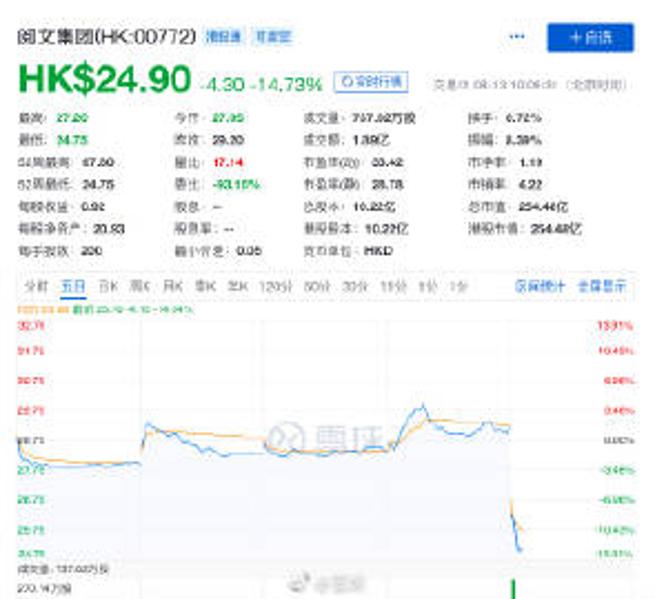
Task: Click the 港股通 tag next to stock name
Action: (219, 37)
